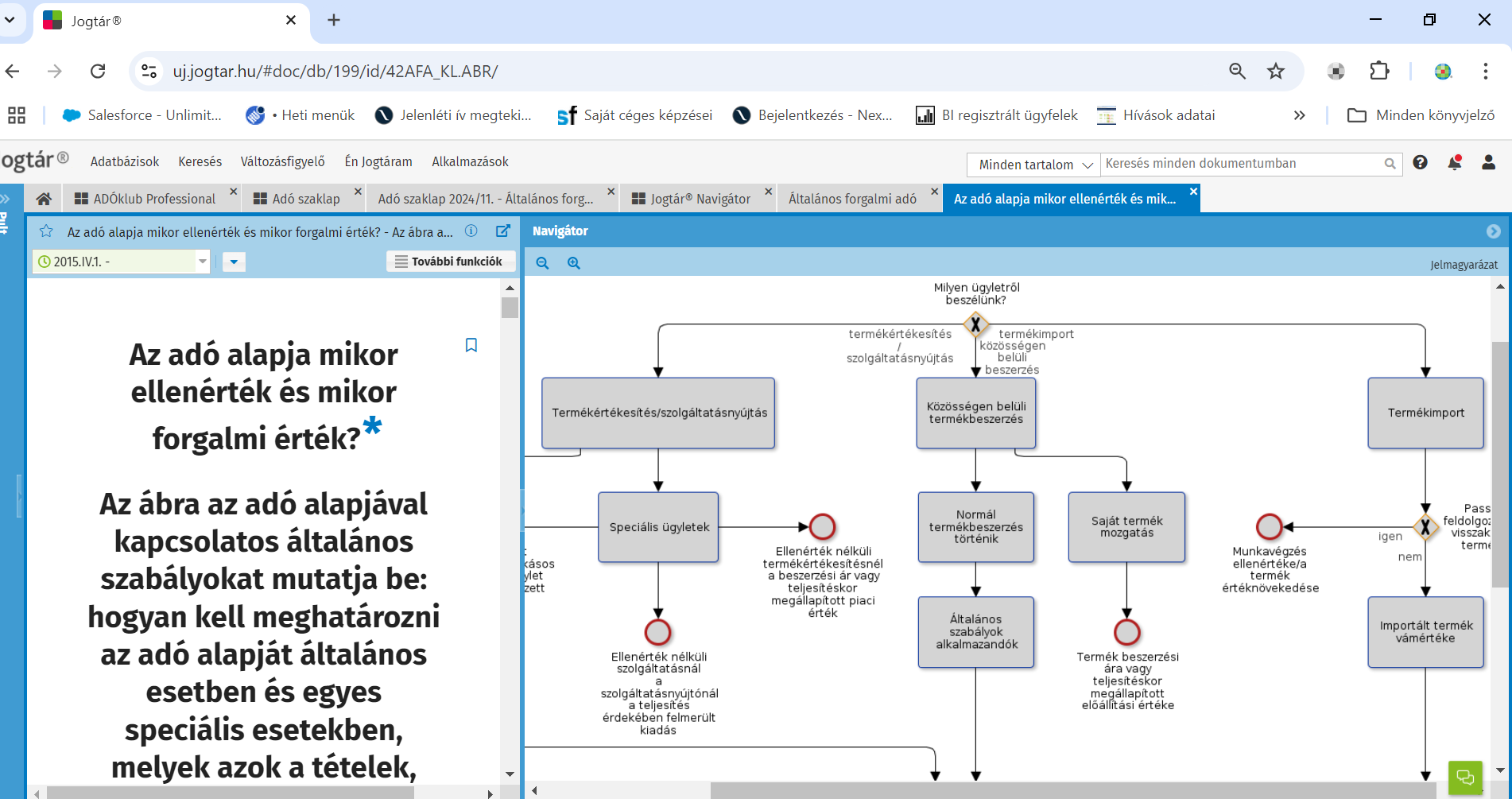Focus the Keresés minden dokumentumban search field
The width and height of the screenshot is (1512, 799).
[x=1240, y=164]
